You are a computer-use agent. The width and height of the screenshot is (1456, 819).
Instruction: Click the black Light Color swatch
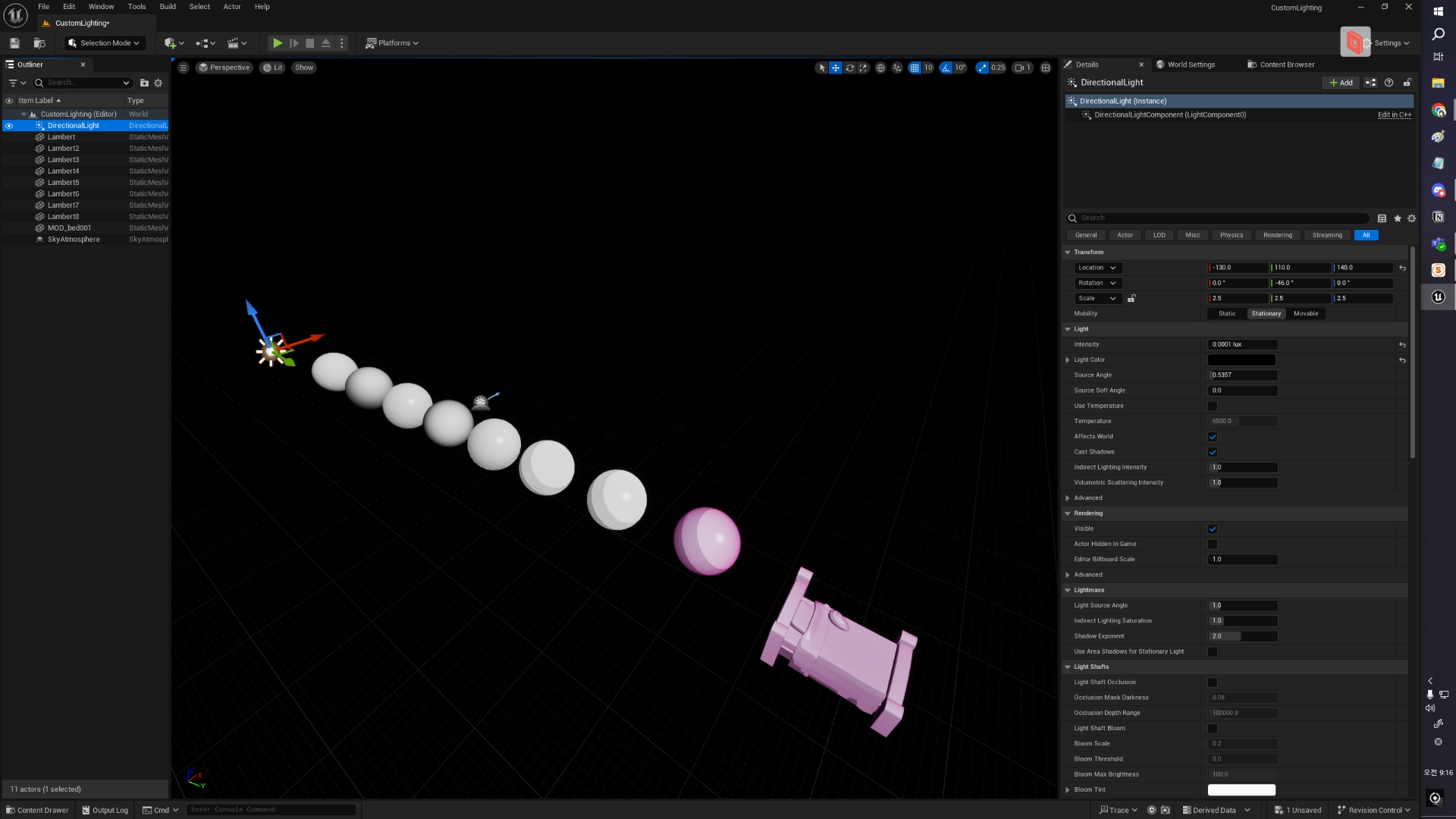1241,359
